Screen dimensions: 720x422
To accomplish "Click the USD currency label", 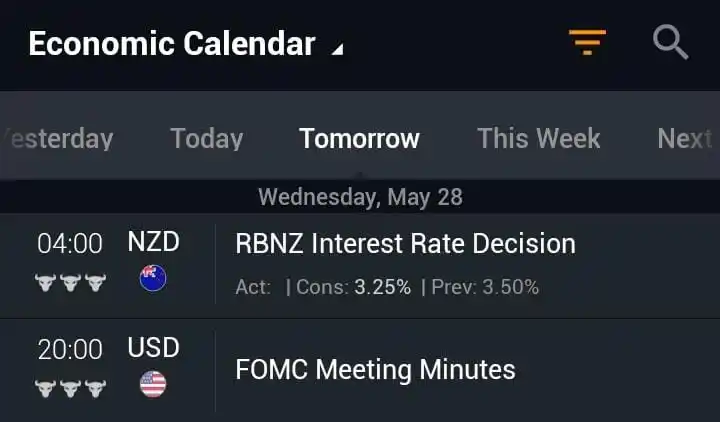I will point(153,347).
